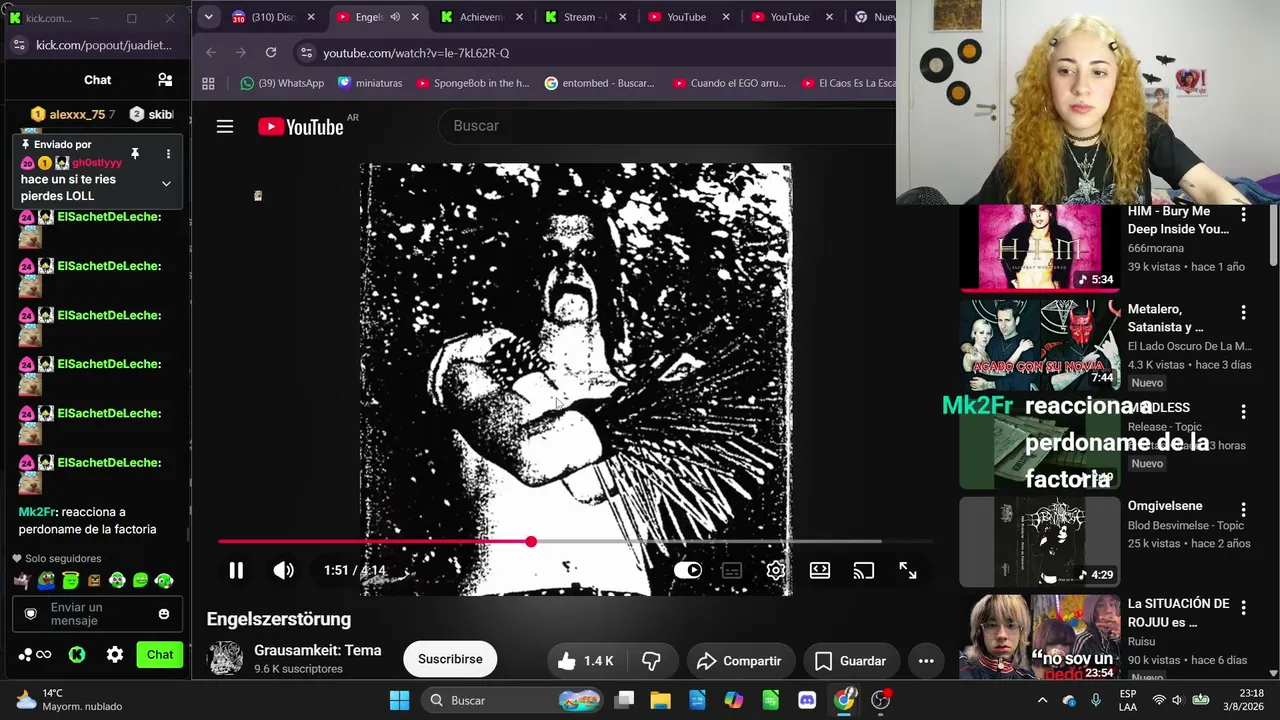
Task: Dislike the Engelszerstörung video
Action: 651,661
